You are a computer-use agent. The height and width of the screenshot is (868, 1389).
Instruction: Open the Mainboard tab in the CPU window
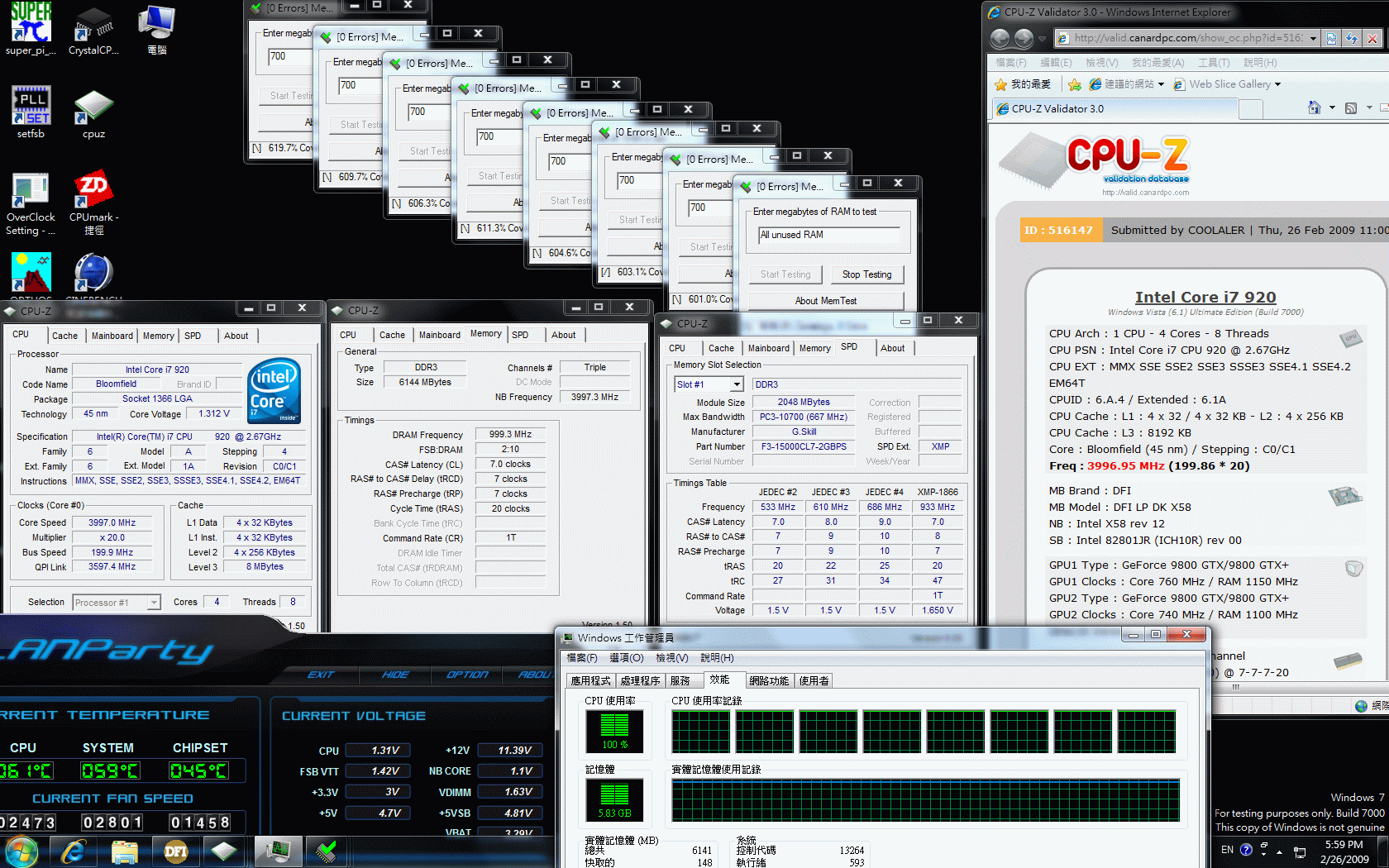(x=112, y=336)
